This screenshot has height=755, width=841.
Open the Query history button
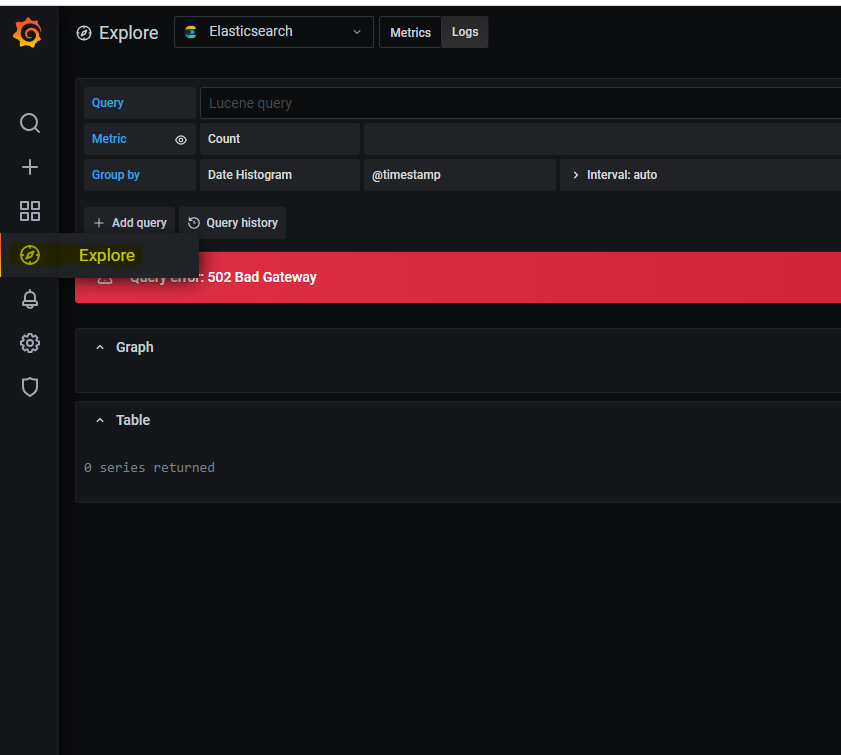tap(232, 223)
